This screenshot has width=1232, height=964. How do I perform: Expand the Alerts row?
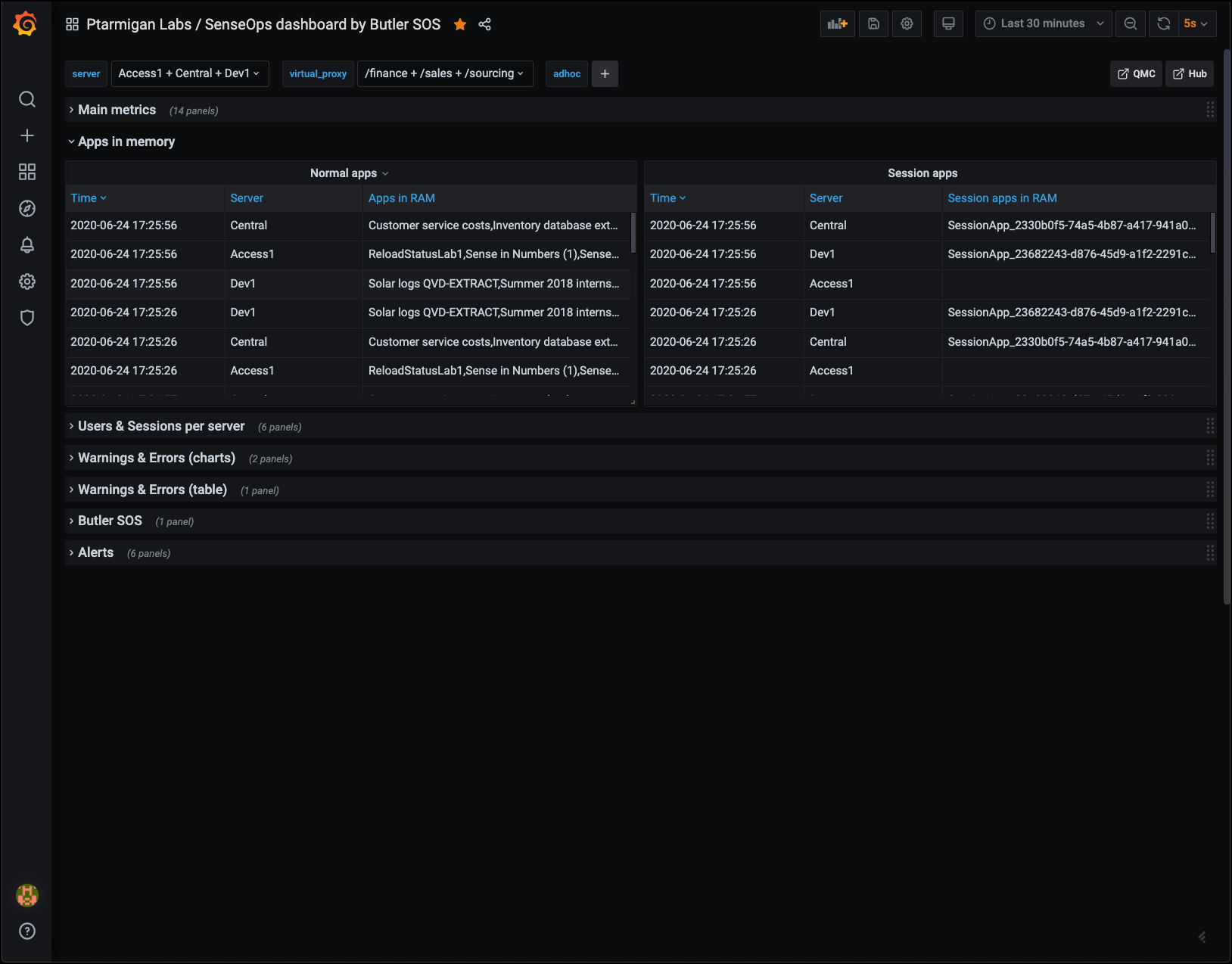95,552
